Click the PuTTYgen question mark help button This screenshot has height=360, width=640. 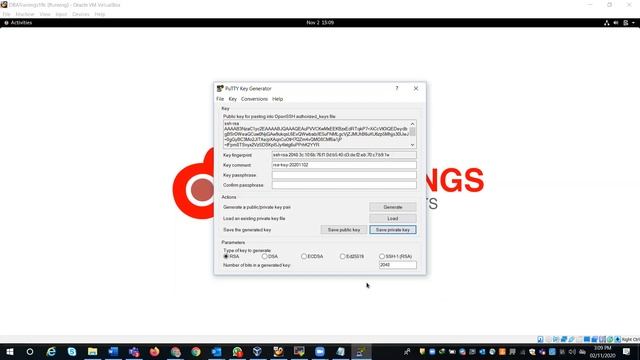(x=396, y=88)
